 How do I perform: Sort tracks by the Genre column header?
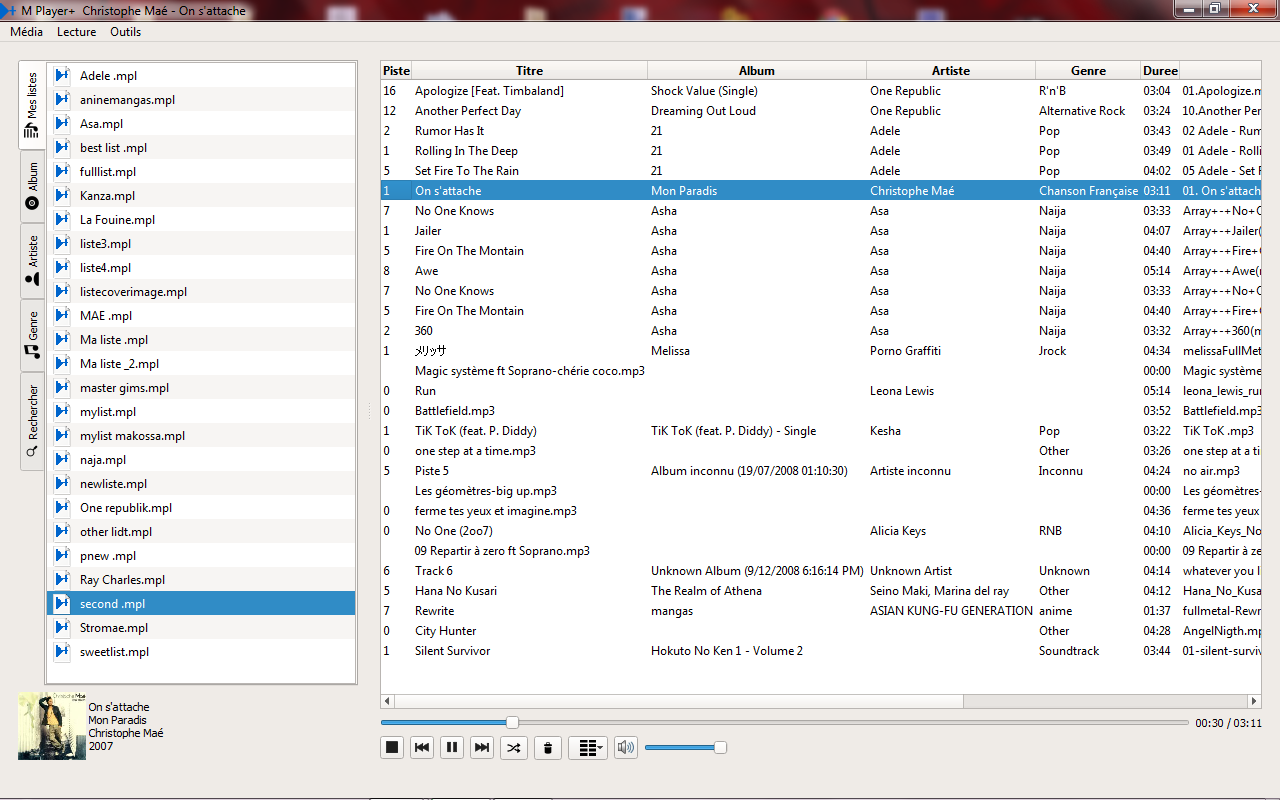click(x=1088, y=71)
